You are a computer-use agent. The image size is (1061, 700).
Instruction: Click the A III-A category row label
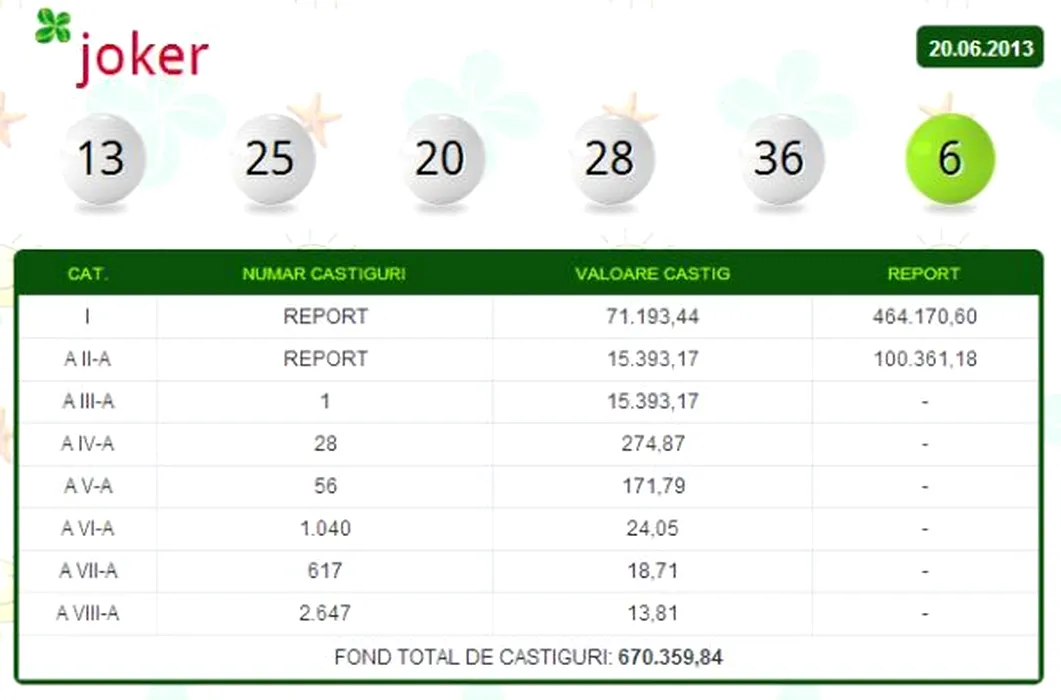88,402
